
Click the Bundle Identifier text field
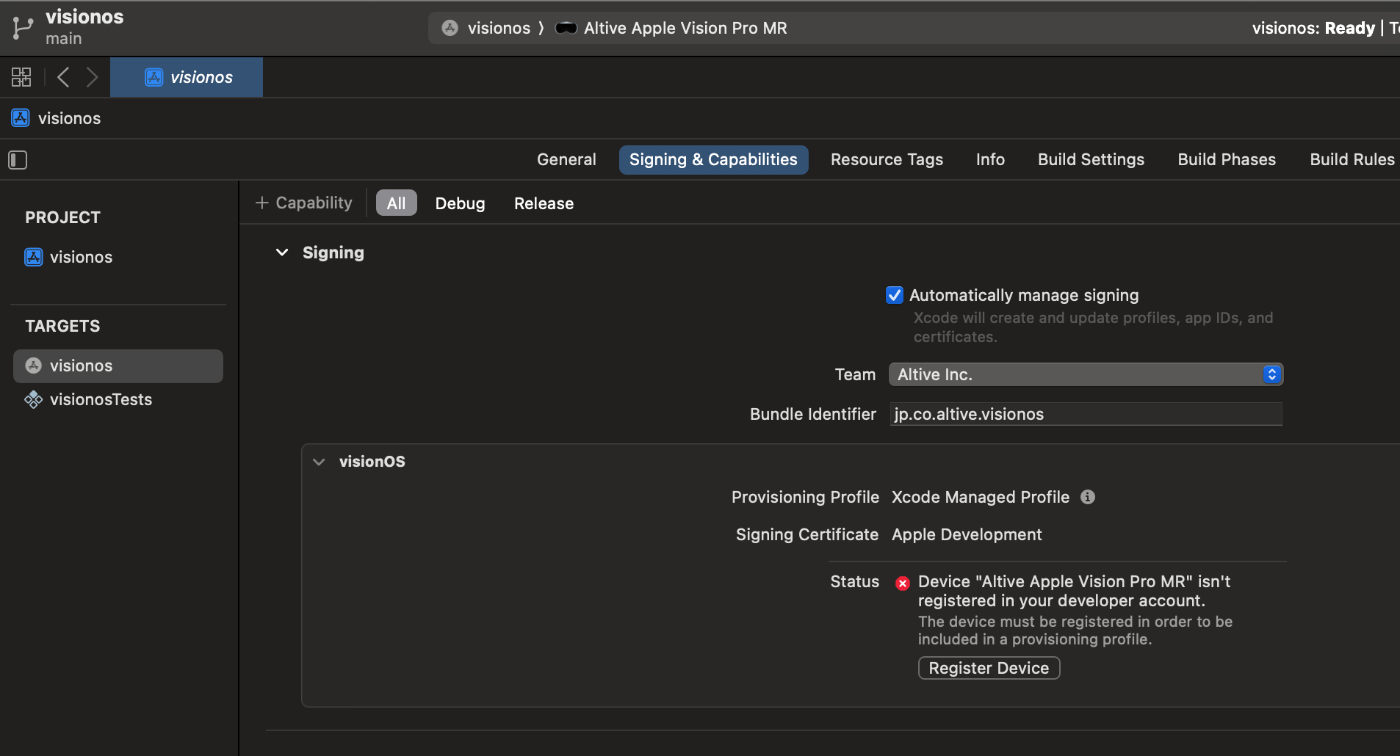click(1086, 414)
